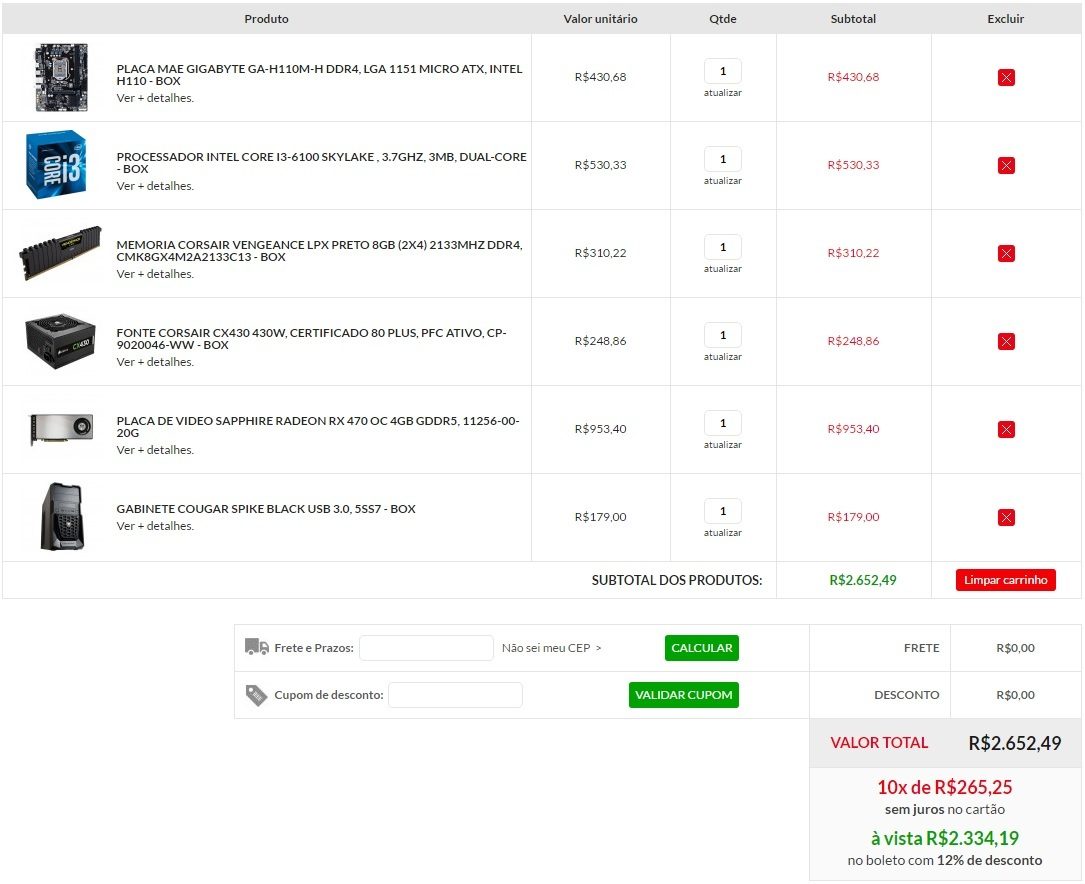Screen dimensions: 1085x884
Task: Click the Valor unitário column header
Action: click(x=601, y=19)
